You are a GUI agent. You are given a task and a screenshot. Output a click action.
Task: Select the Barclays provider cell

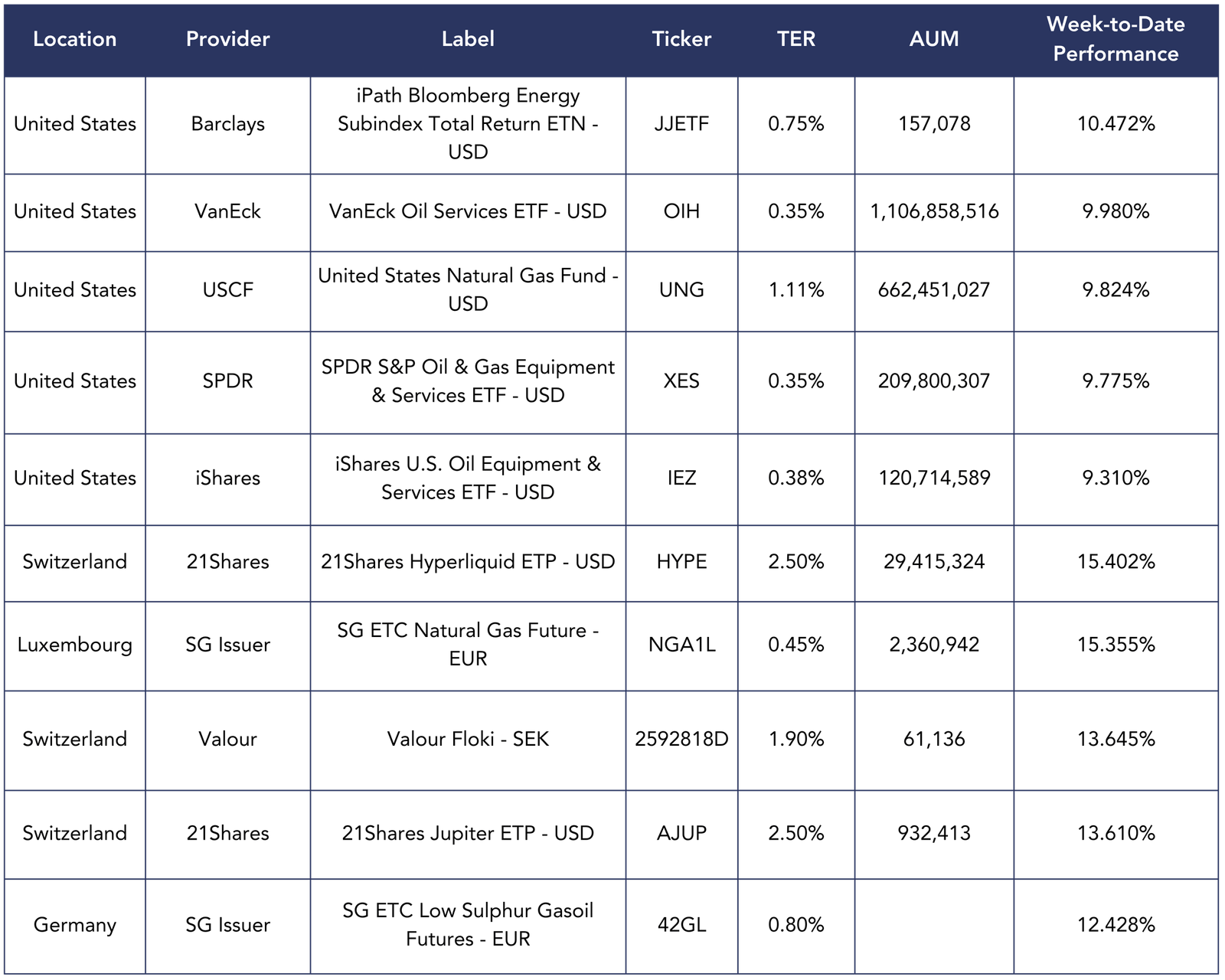pyautogui.click(x=227, y=124)
